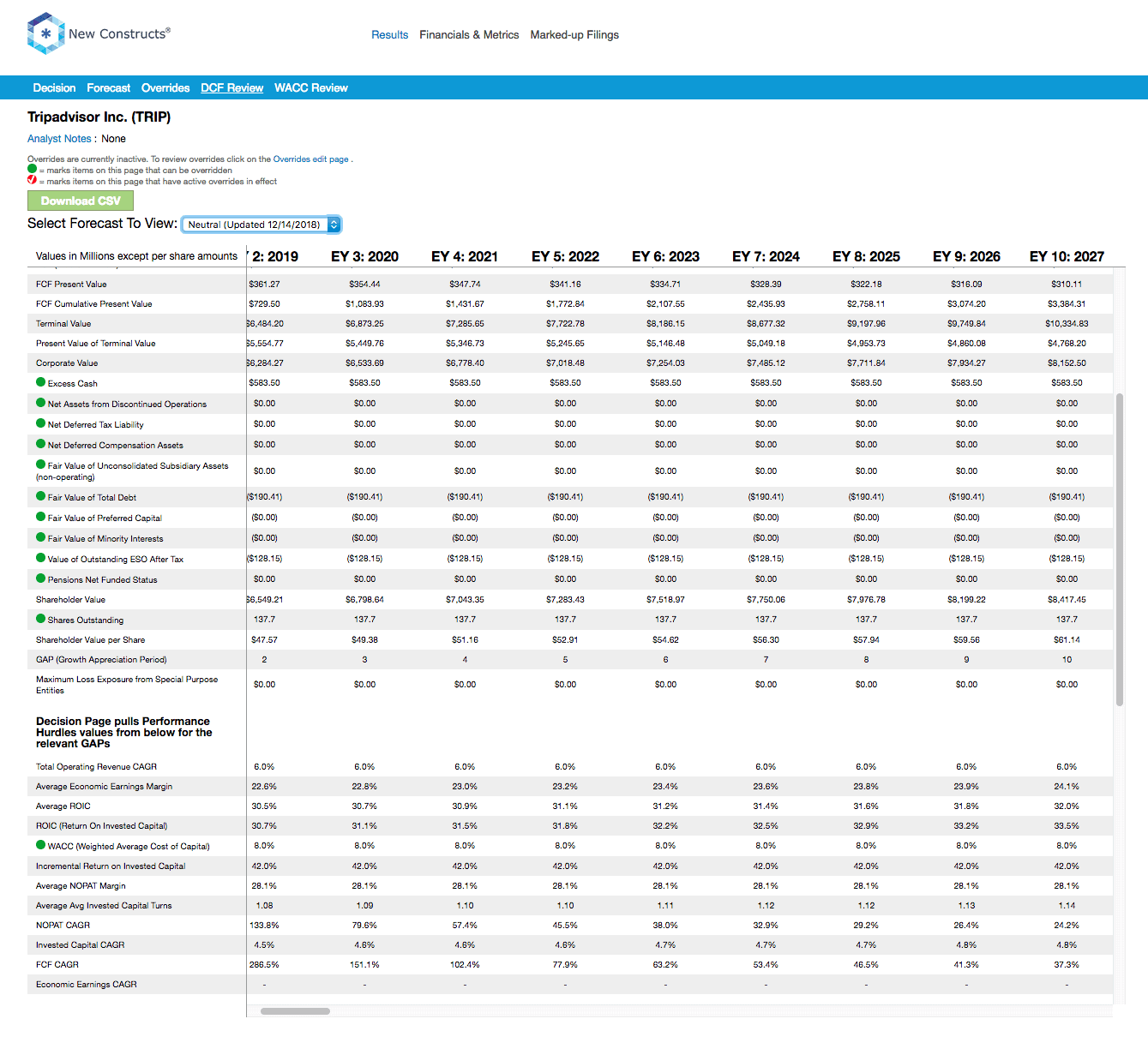Click the Average NOPAT Margin row label
The image size is (1148, 1037).
tap(81, 886)
